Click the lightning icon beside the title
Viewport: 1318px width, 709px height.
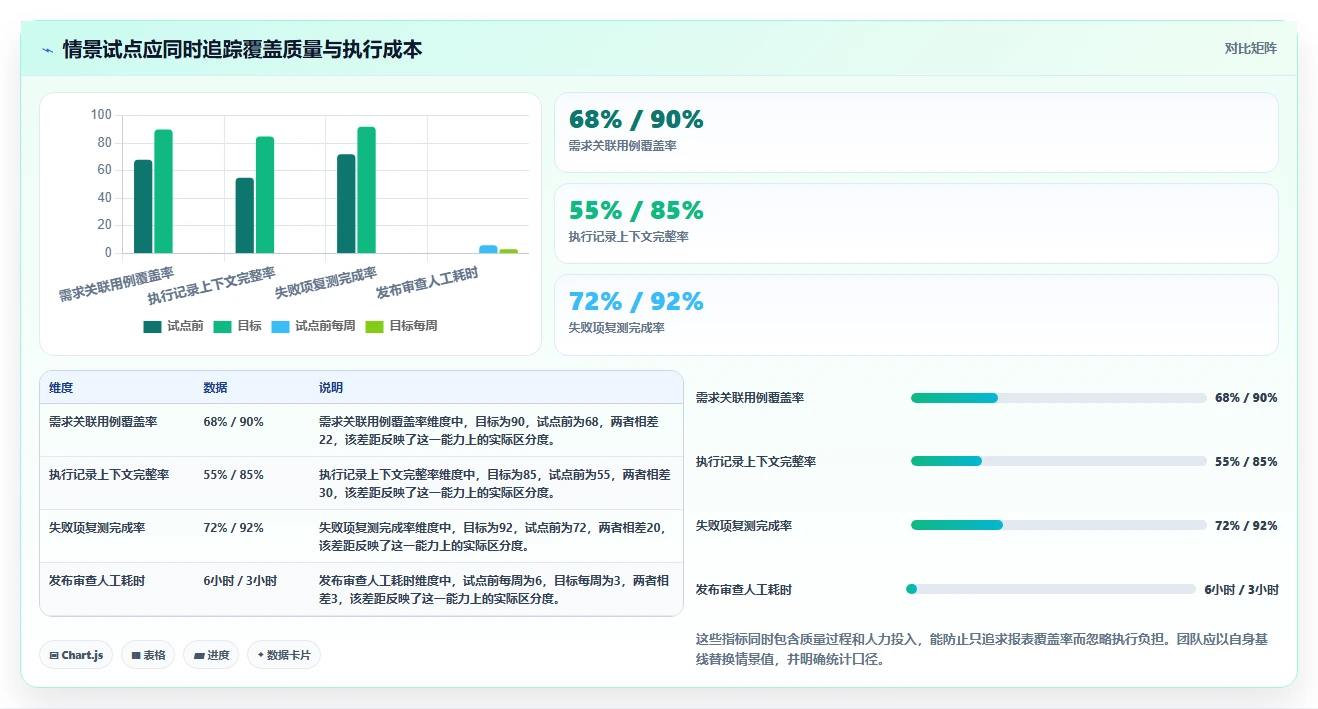(x=48, y=49)
